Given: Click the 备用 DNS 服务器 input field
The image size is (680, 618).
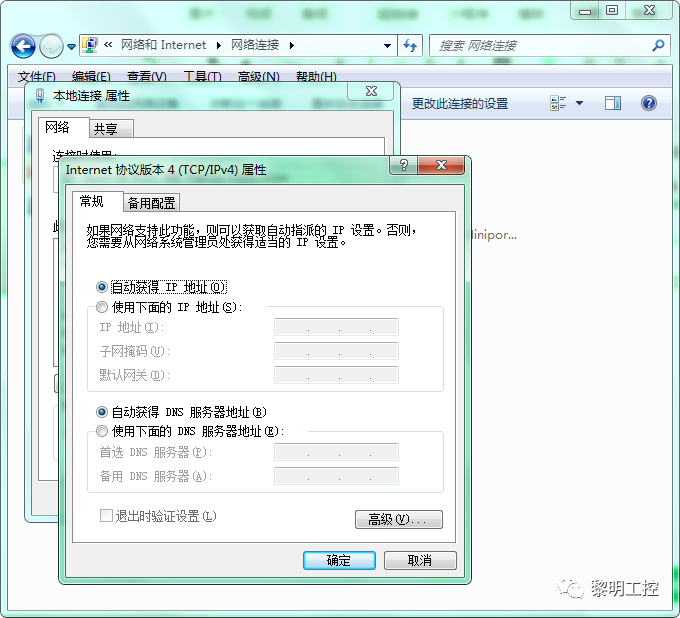Looking at the screenshot, I should click(336, 476).
